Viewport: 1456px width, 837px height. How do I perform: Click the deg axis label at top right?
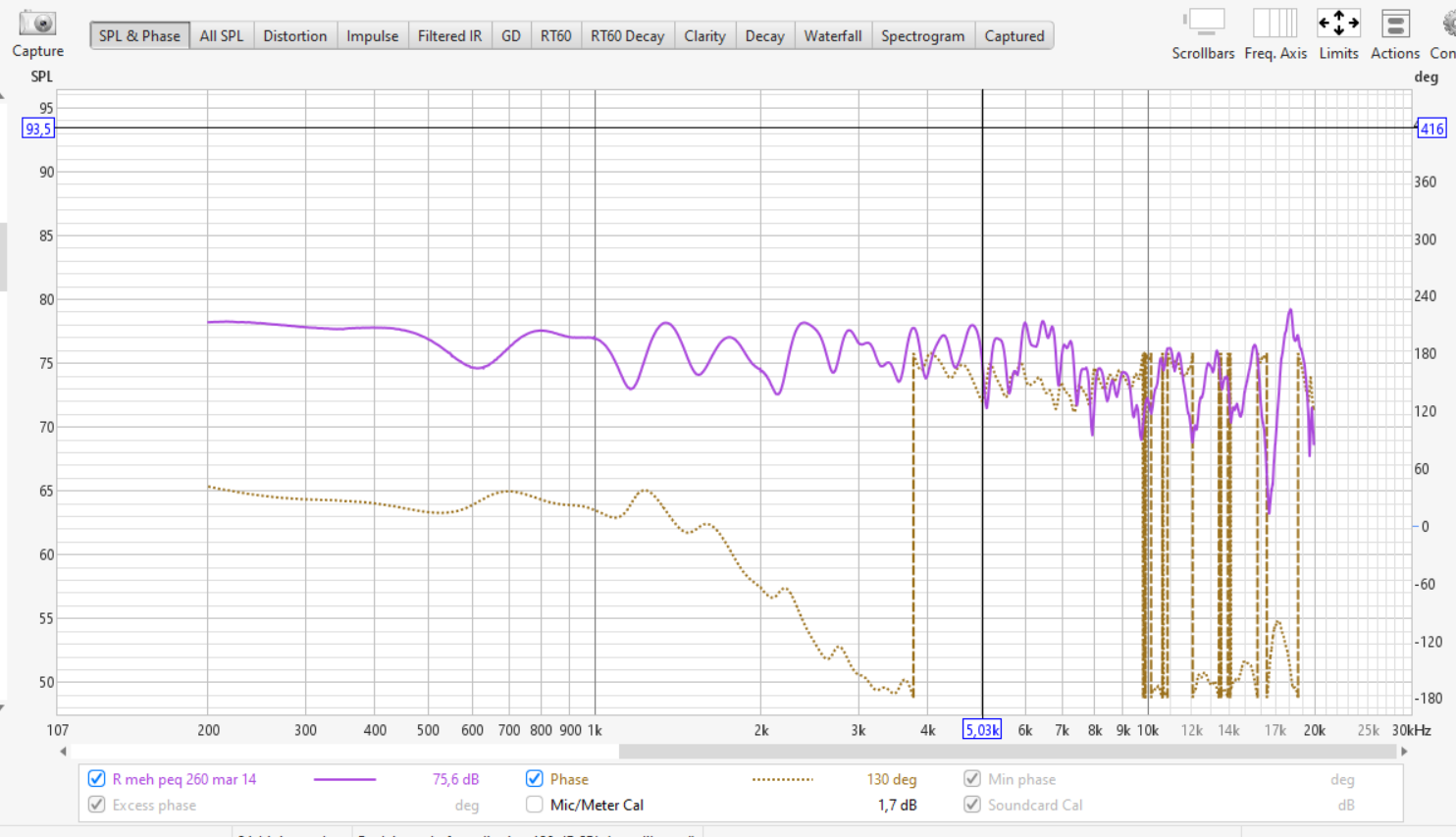click(x=1426, y=77)
